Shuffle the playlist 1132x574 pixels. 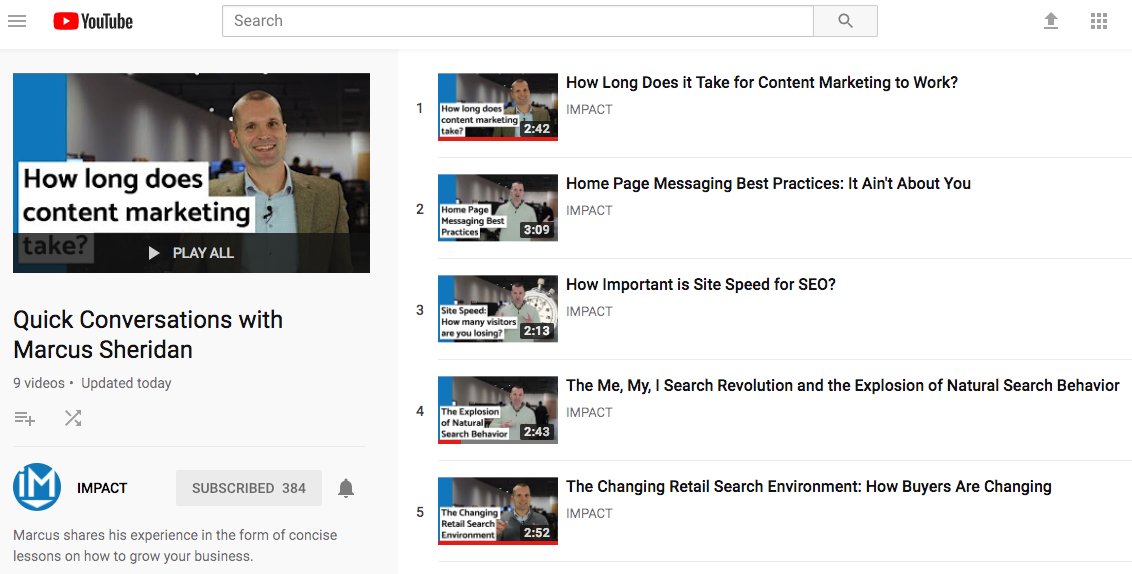73,418
